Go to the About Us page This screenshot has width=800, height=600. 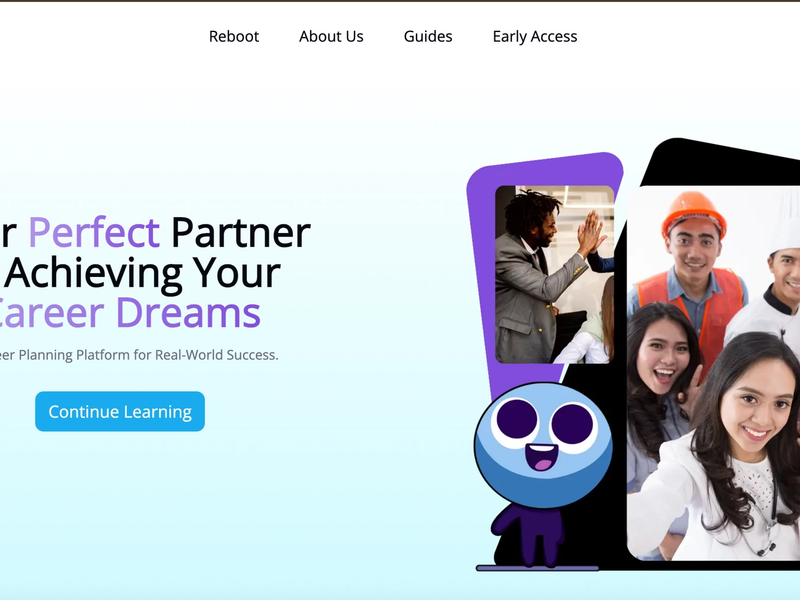331,37
